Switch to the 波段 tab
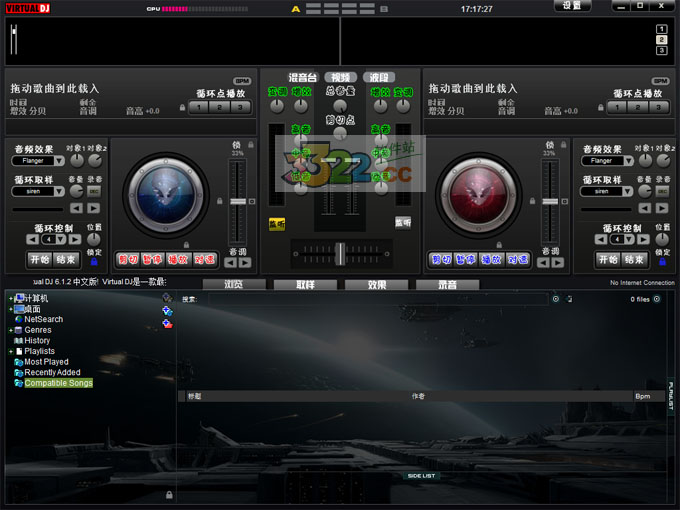 pos(379,78)
